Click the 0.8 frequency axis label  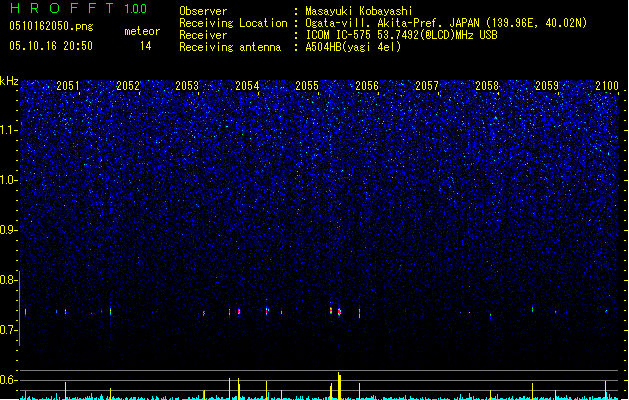tap(8, 280)
